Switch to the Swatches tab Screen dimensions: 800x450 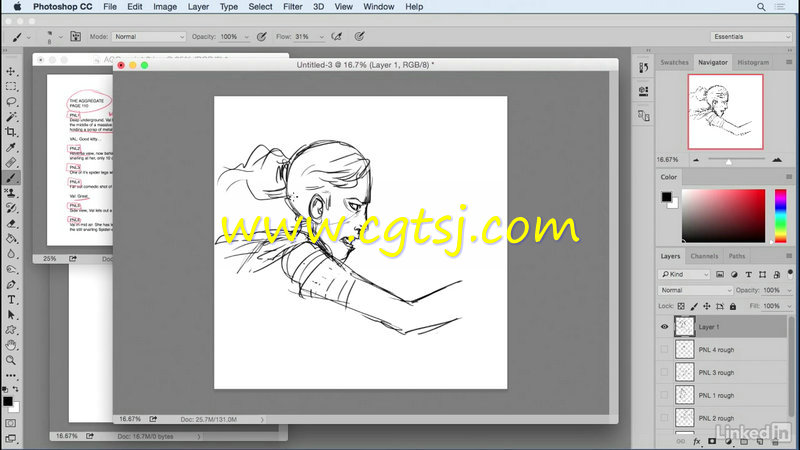point(674,62)
